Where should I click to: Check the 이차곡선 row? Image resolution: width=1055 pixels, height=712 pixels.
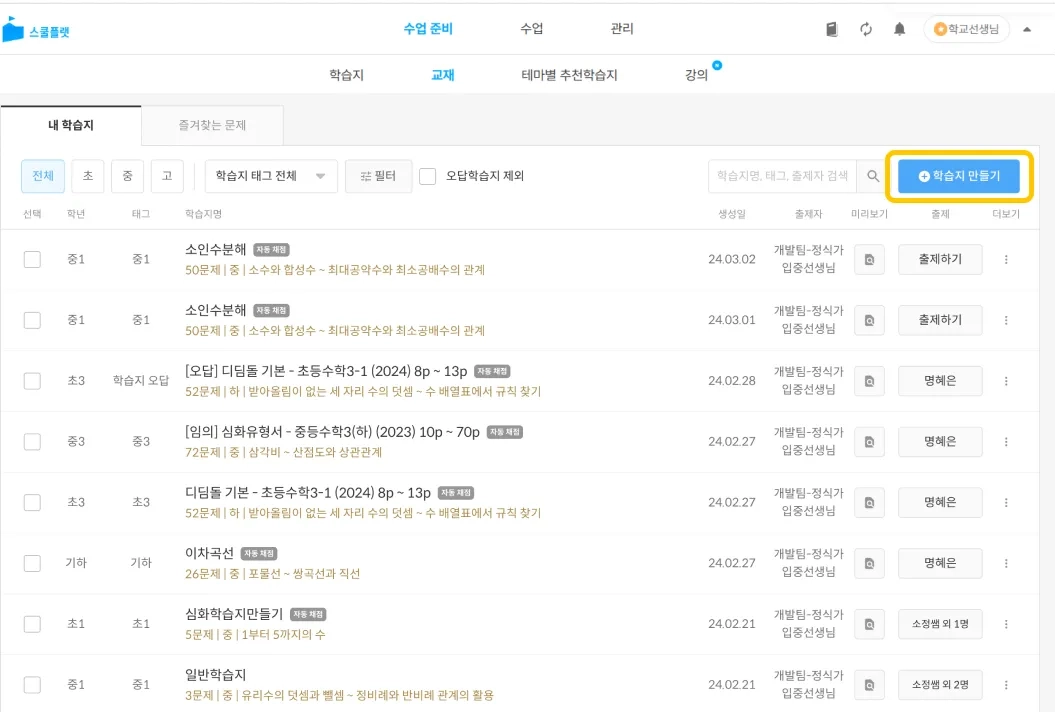pyautogui.click(x=32, y=563)
